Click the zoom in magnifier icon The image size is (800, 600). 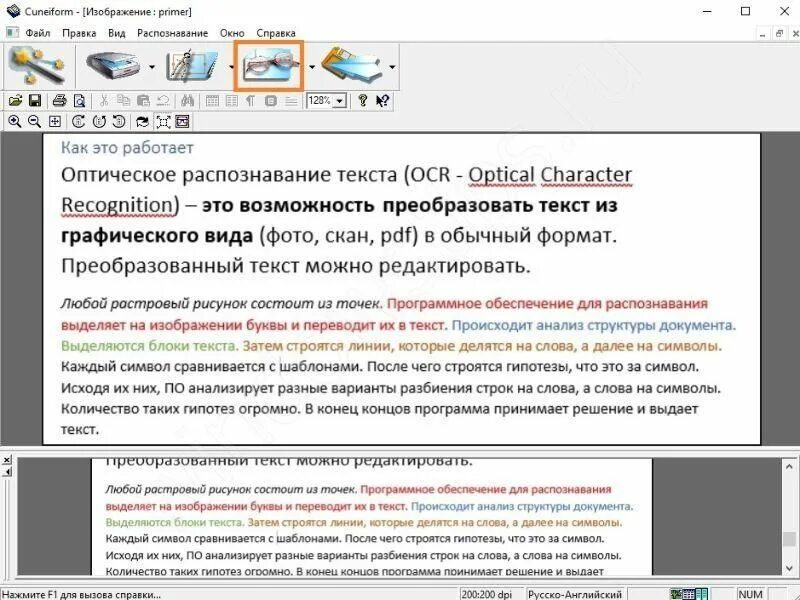coord(15,121)
